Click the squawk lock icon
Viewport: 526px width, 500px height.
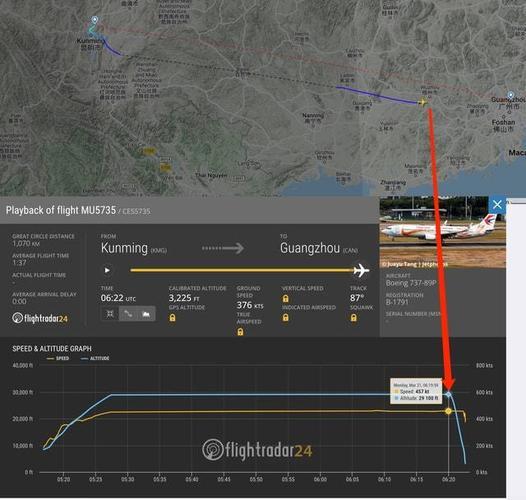point(354,317)
